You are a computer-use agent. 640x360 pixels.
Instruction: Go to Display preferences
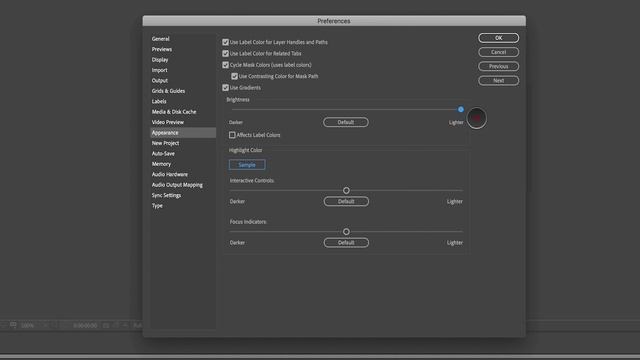(x=160, y=60)
